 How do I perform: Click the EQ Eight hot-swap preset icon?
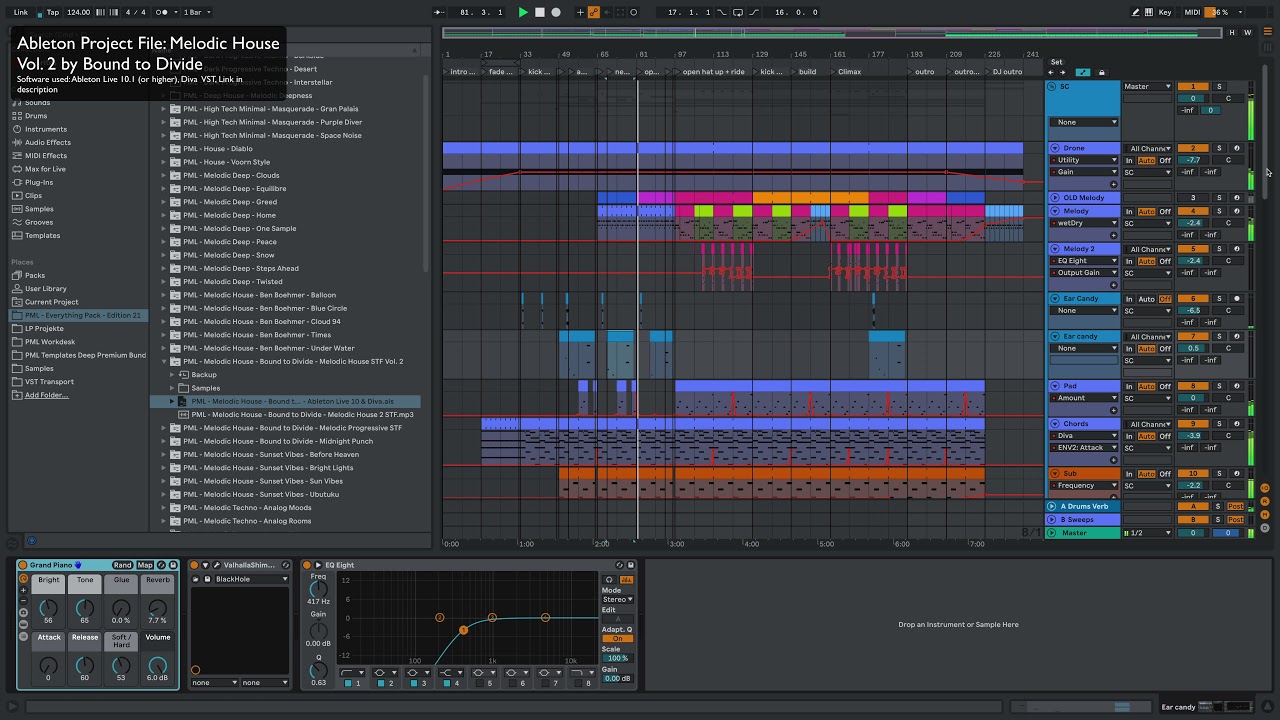(x=619, y=565)
